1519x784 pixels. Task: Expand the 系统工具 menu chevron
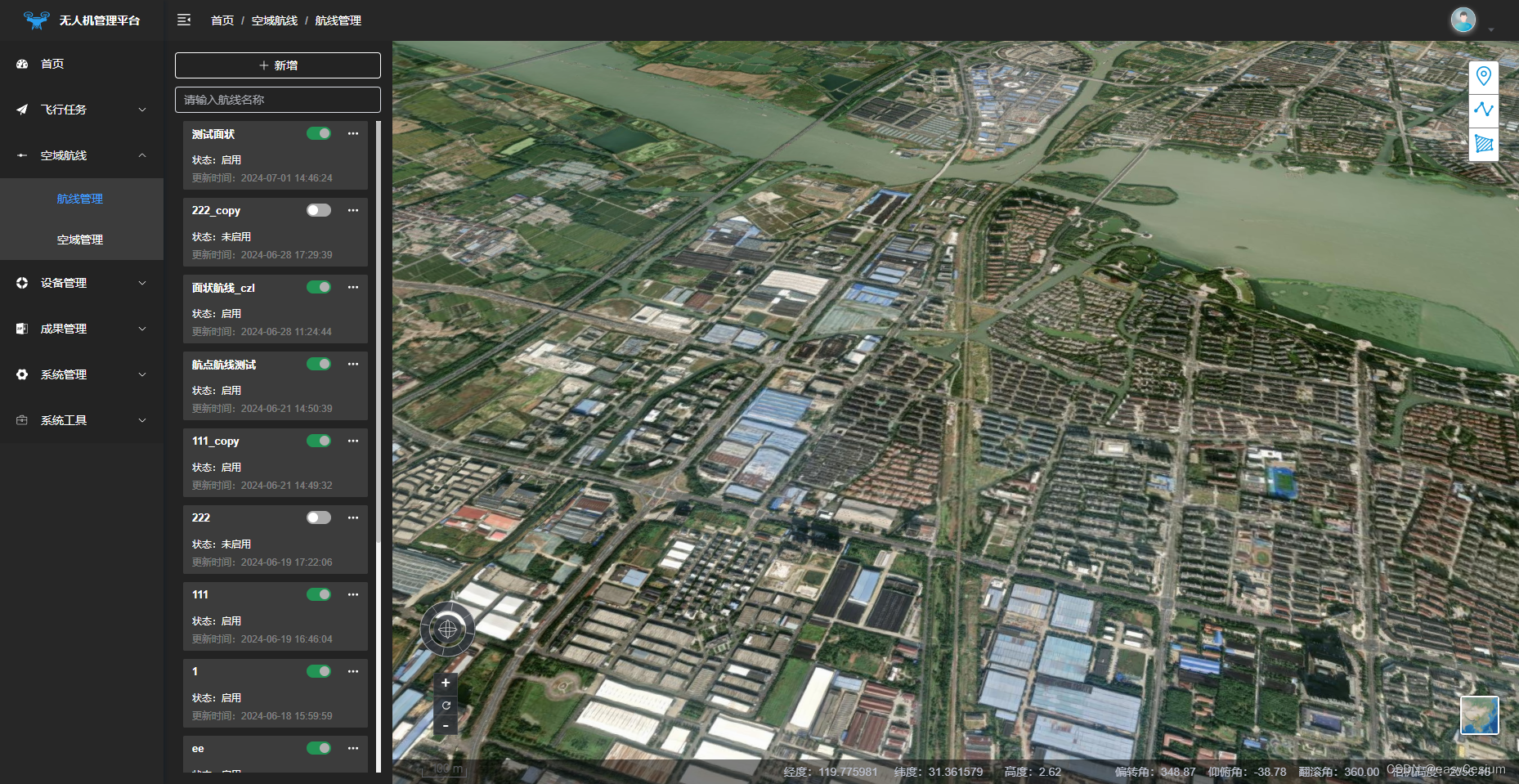pyautogui.click(x=142, y=420)
